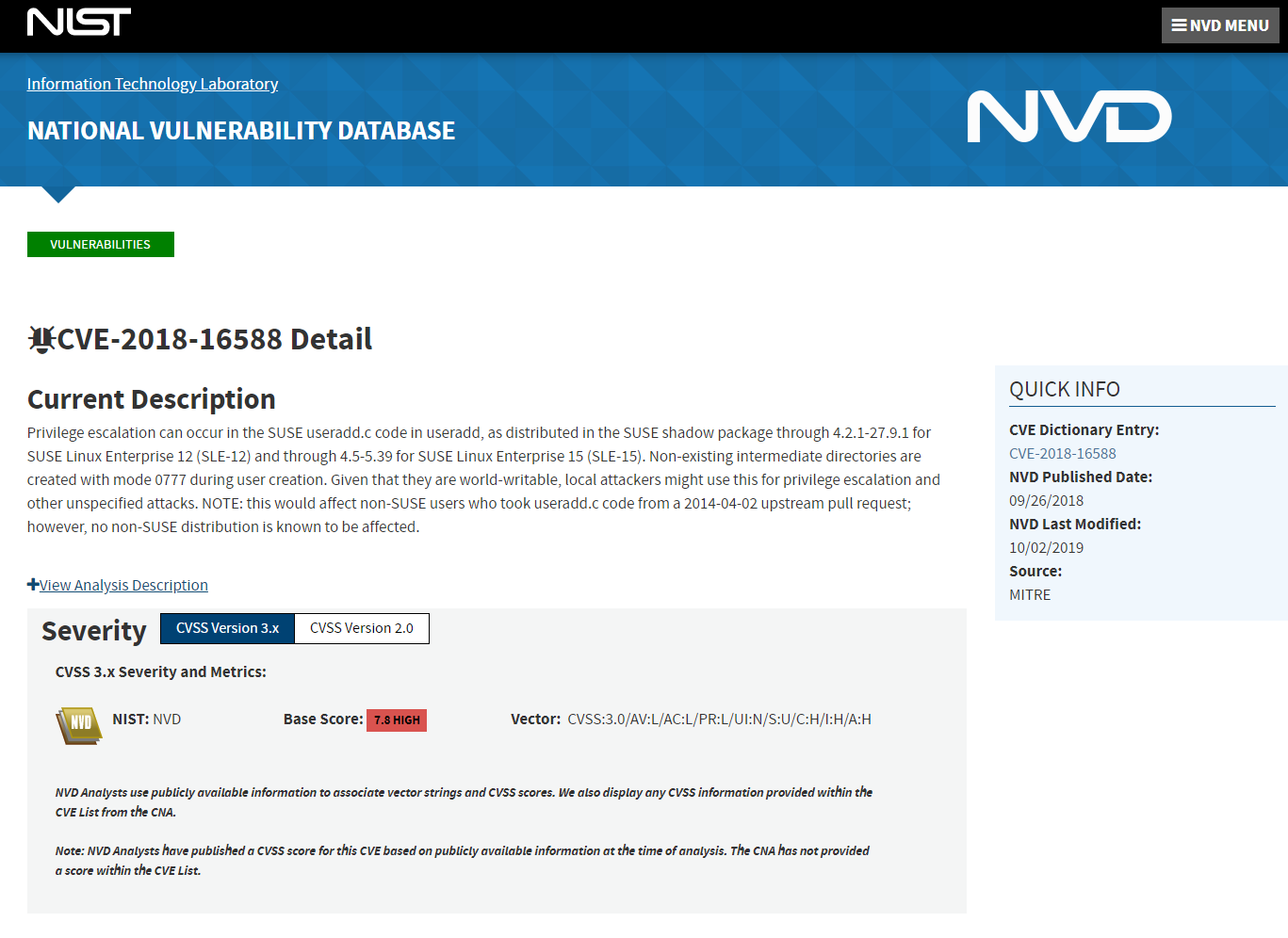This screenshot has height=938, width=1288.
Task: Click the italic note starting 'Note: NVD Analysts have published'
Action: click(463, 861)
